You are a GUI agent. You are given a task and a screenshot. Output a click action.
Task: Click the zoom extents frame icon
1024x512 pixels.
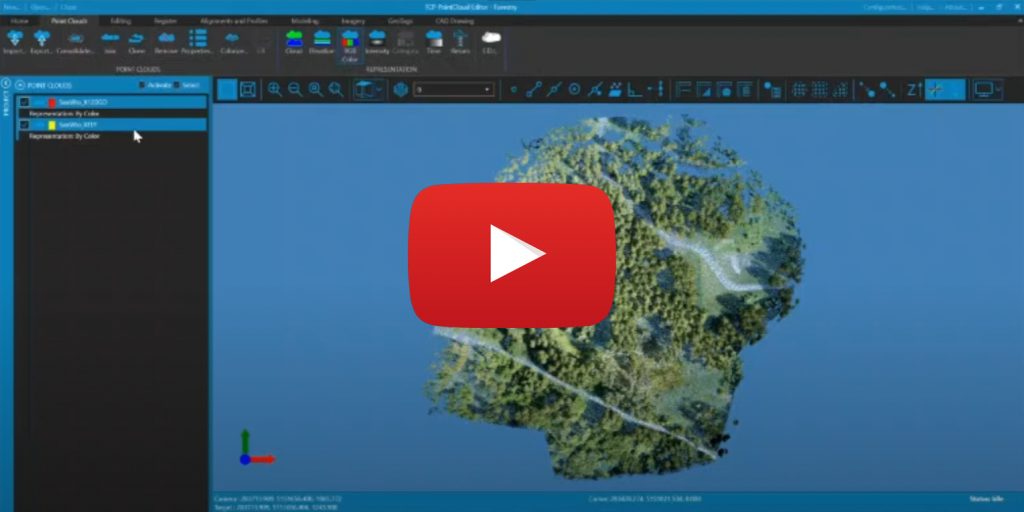click(x=248, y=89)
